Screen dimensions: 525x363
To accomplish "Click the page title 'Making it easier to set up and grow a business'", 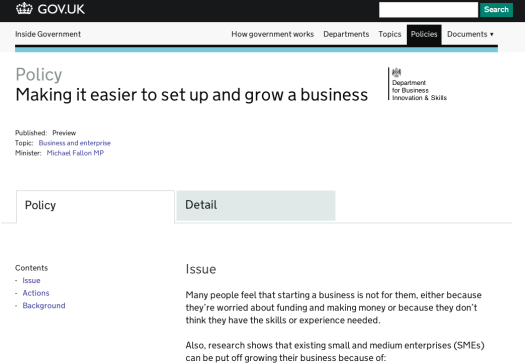I will pos(192,95).
